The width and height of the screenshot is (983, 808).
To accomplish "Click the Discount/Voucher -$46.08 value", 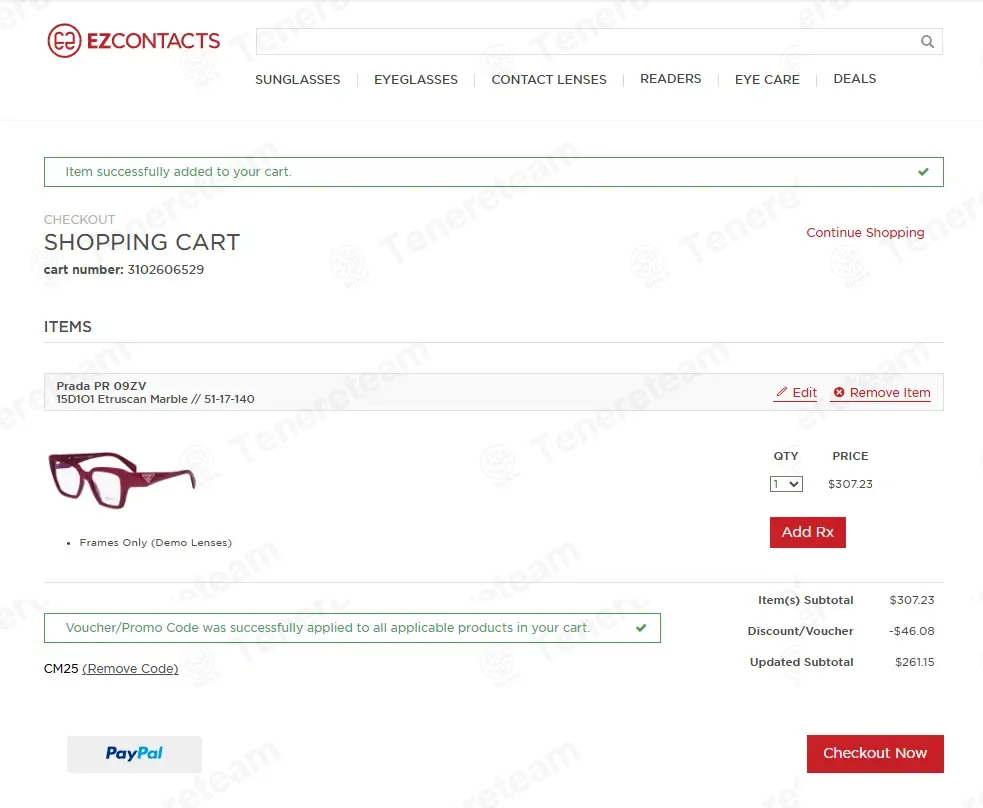I will click(x=912, y=631).
